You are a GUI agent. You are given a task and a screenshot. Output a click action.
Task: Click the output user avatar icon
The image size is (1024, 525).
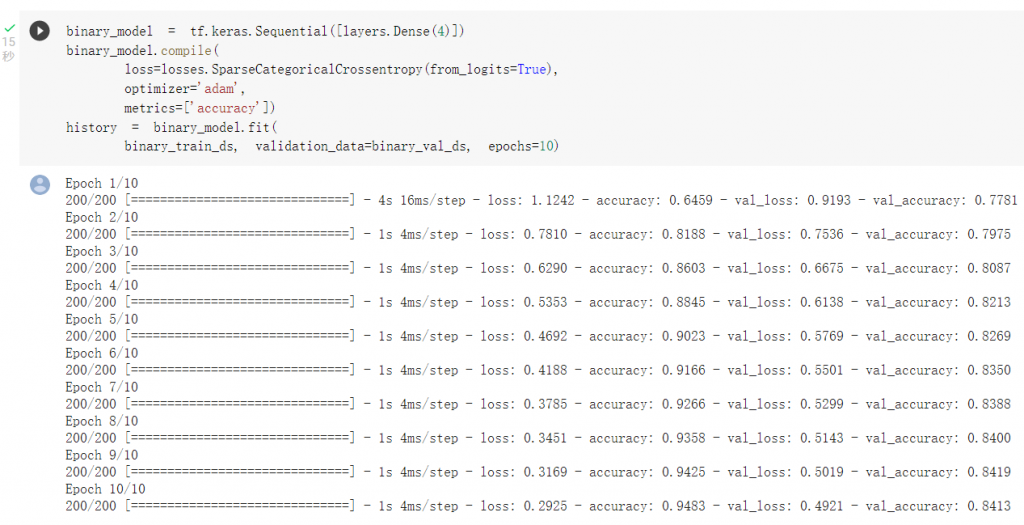pyautogui.click(x=40, y=185)
